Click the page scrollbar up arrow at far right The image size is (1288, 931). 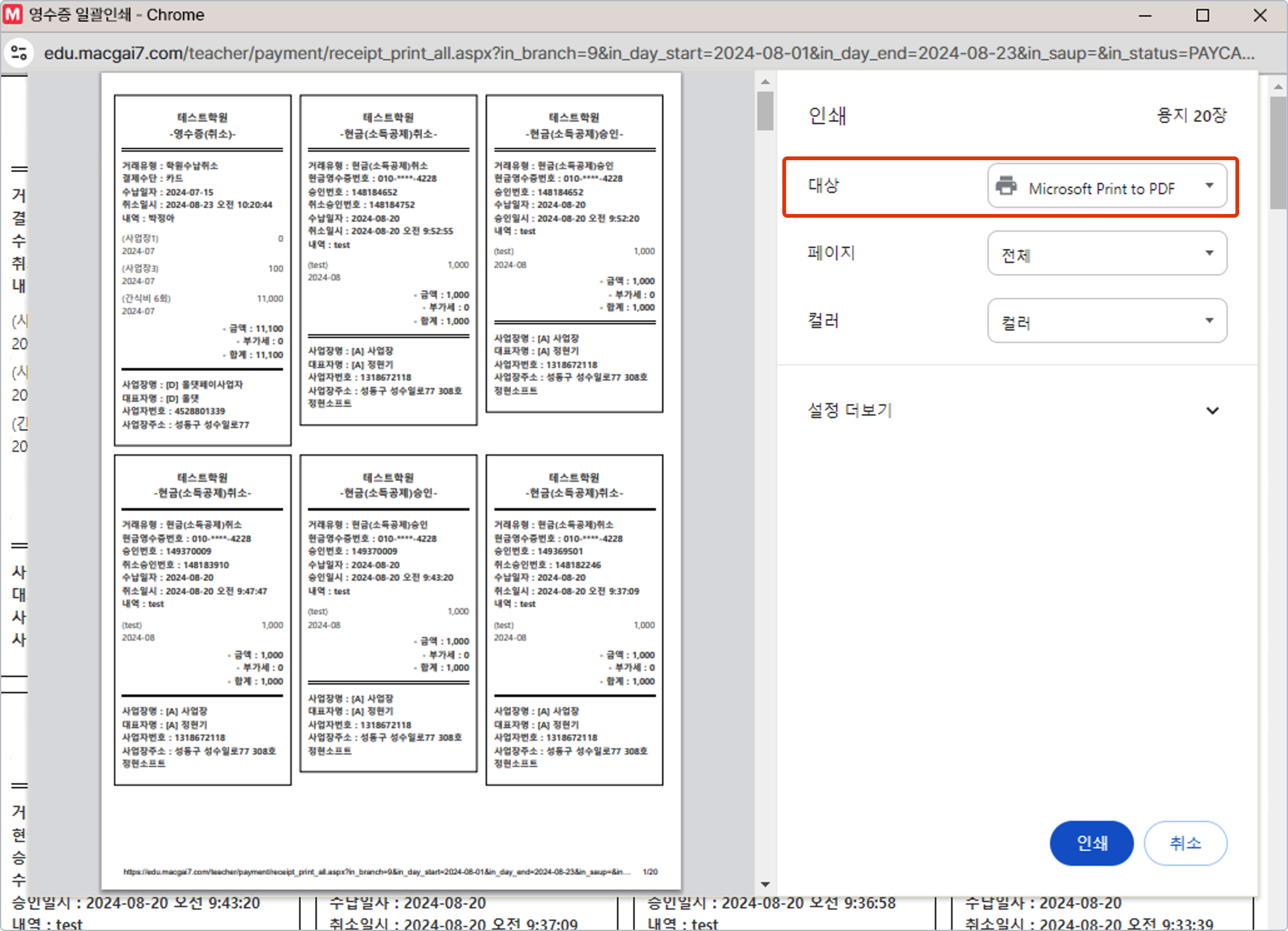1278,87
